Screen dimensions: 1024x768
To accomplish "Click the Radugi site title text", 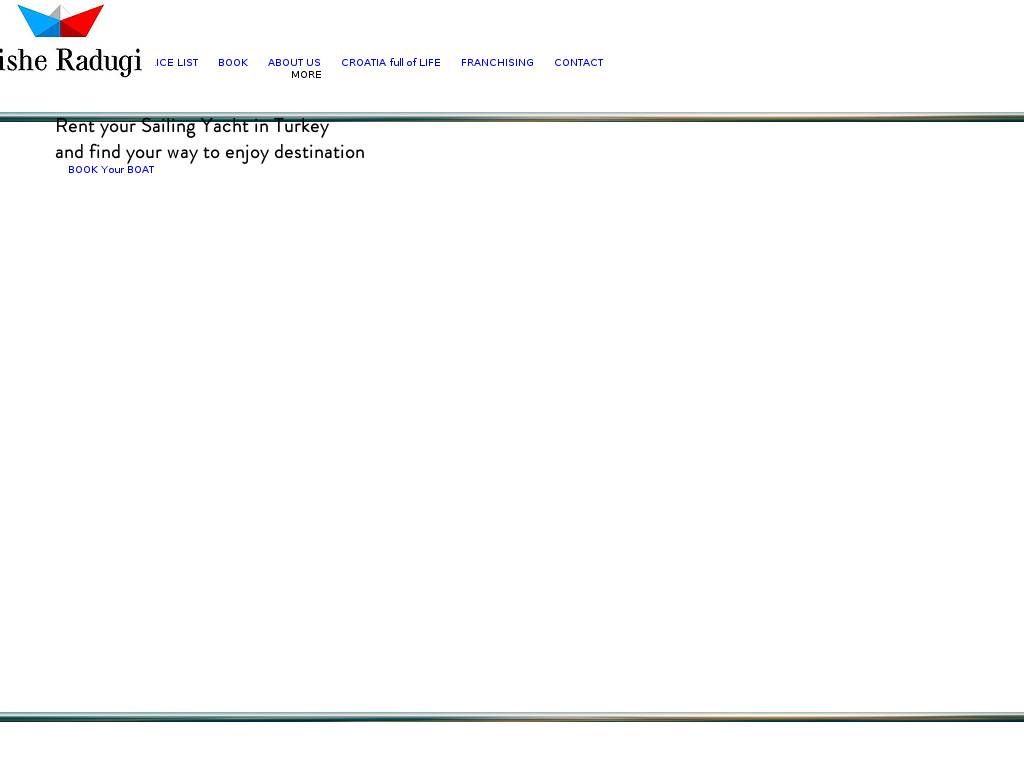I will (x=97, y=61).
